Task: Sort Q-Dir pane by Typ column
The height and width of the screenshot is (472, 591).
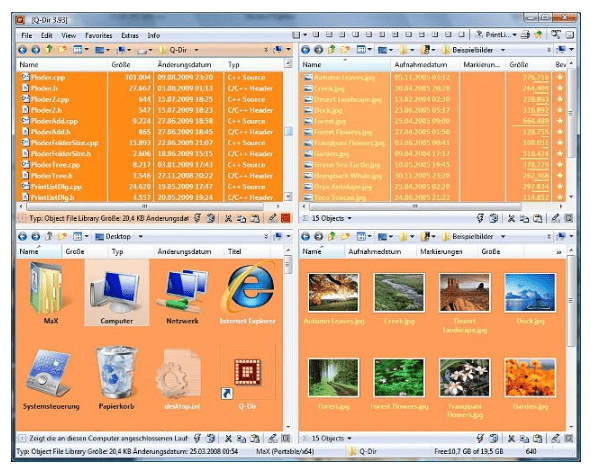Action: (253, 64)
